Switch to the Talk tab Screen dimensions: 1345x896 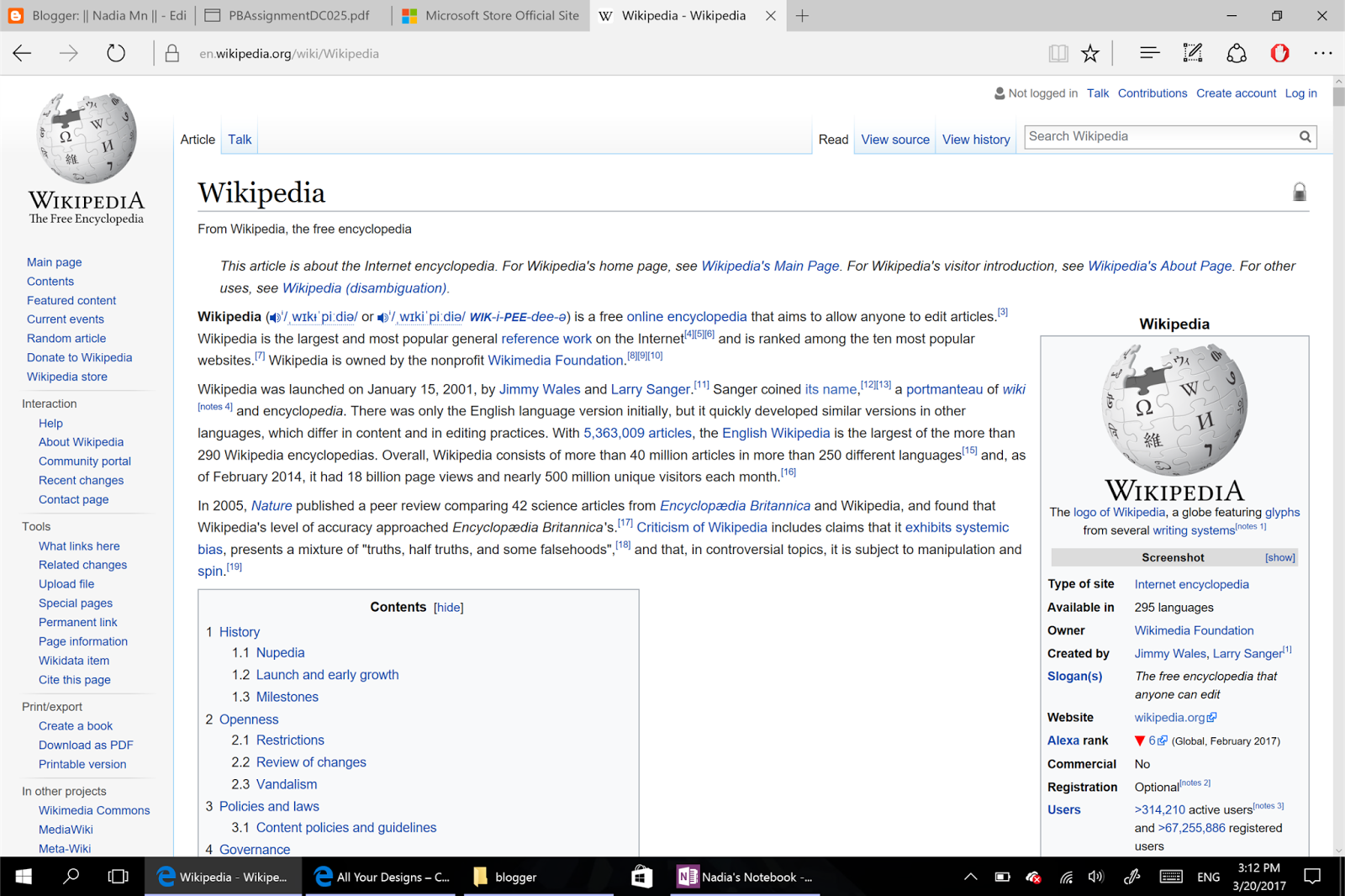(239, 140)
